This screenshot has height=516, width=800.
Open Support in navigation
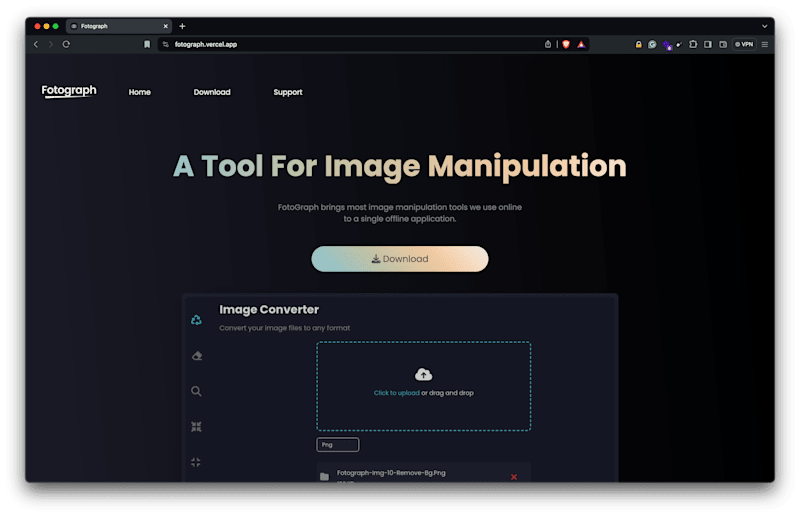tap(288, 92)
